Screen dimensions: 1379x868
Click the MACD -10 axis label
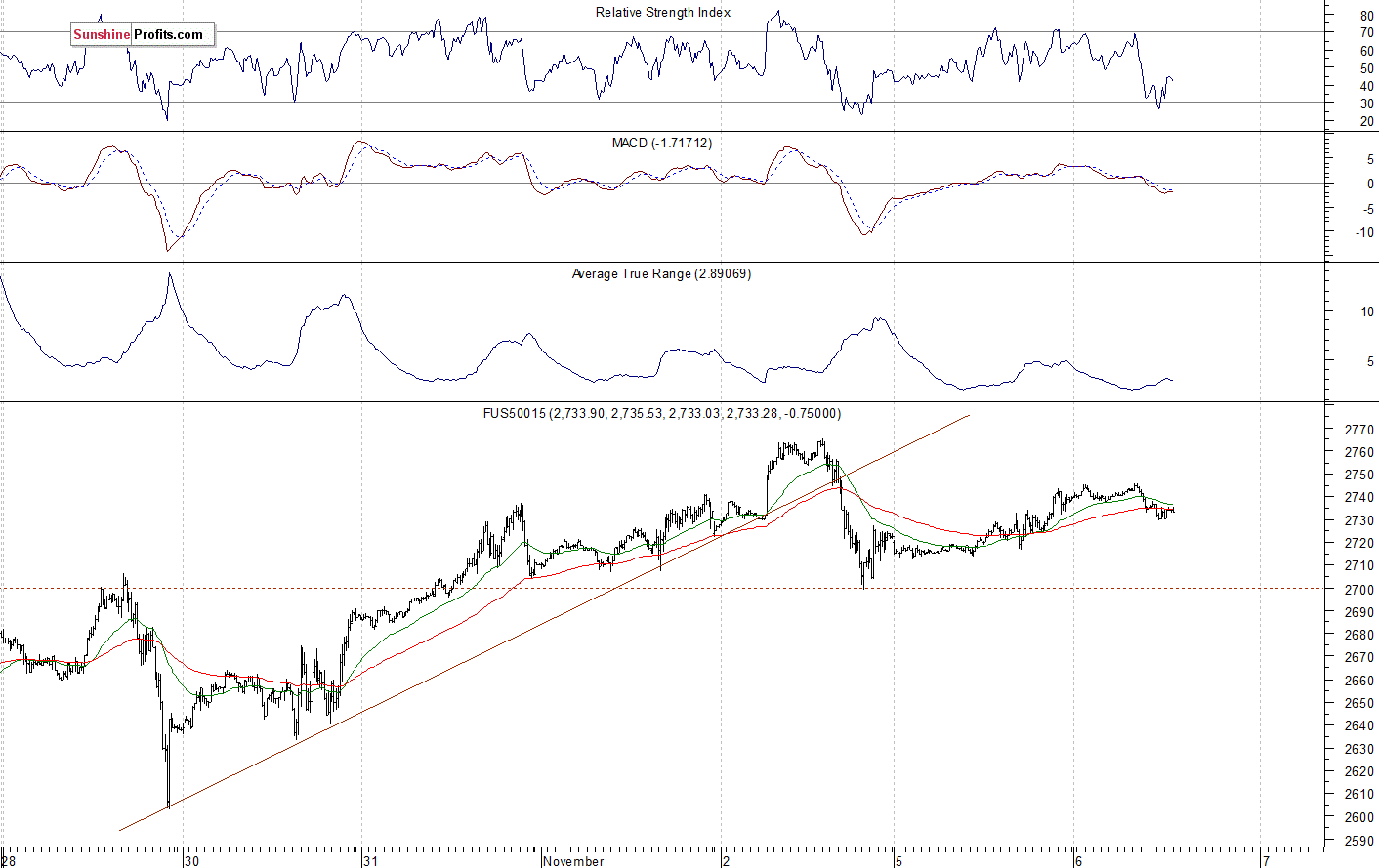(x=1364, y=233)
